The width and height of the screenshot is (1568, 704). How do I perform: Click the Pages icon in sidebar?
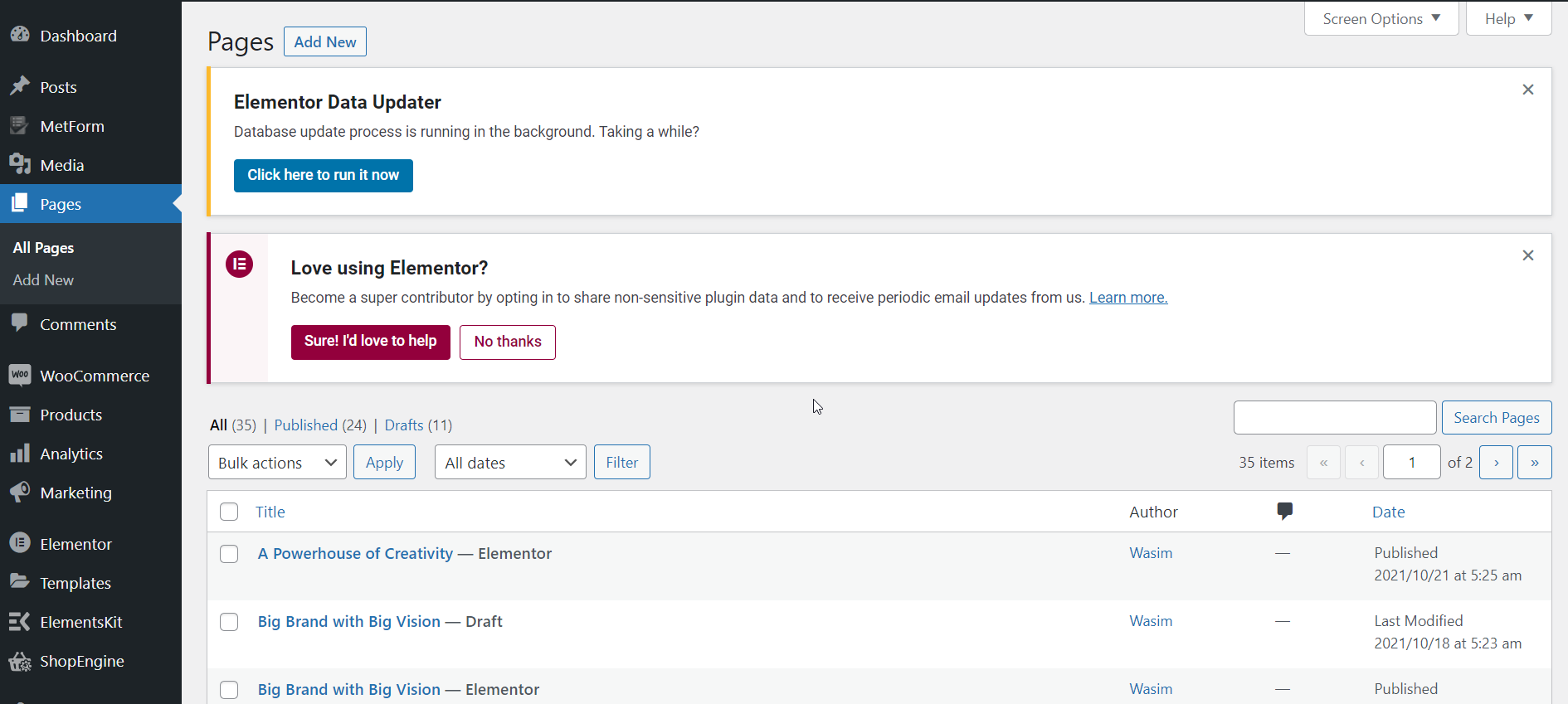tap(20, 203)
